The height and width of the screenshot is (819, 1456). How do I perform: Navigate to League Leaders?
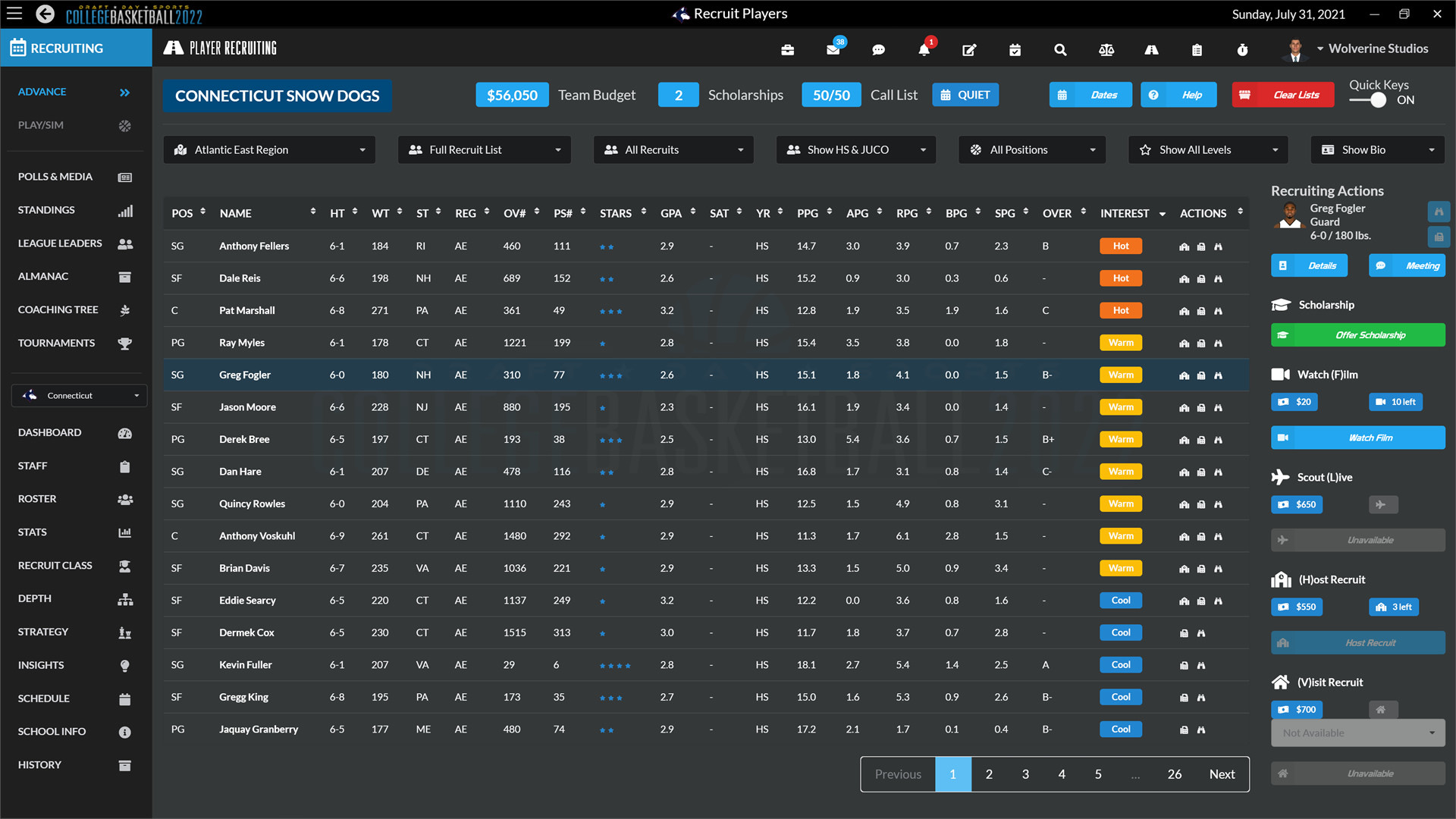click(x=60, y=242)
